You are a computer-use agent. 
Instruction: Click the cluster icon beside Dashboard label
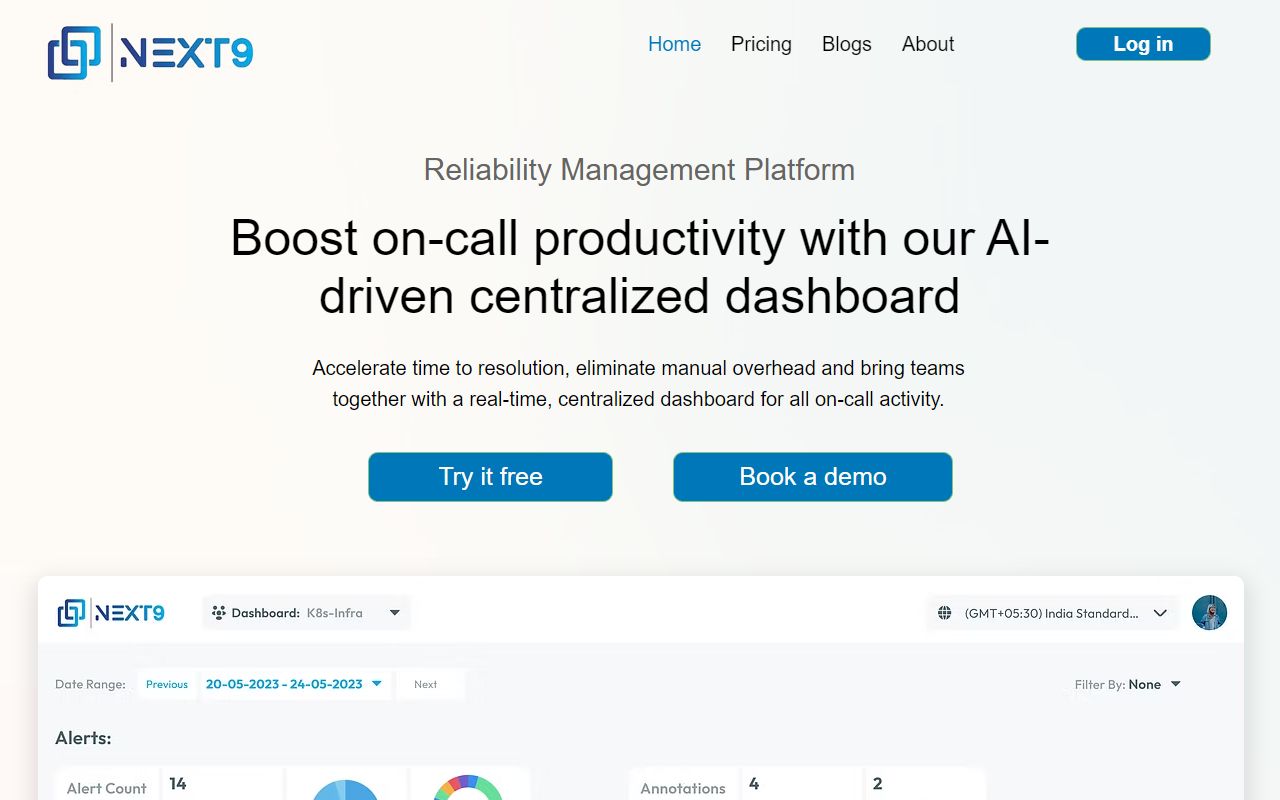218,613
